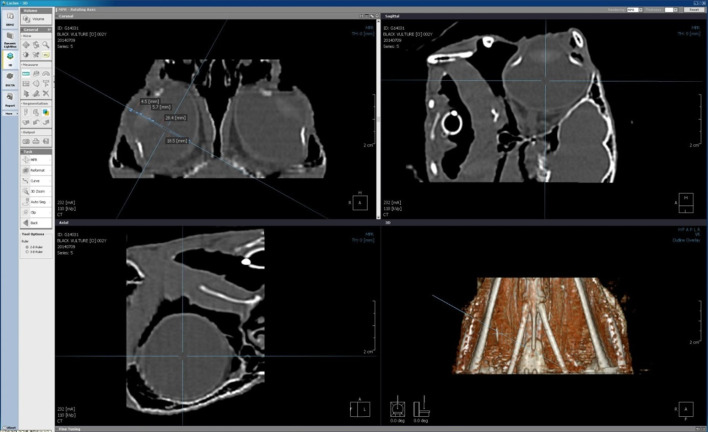Click the Capture camera icon in Output

pos(26,141)
